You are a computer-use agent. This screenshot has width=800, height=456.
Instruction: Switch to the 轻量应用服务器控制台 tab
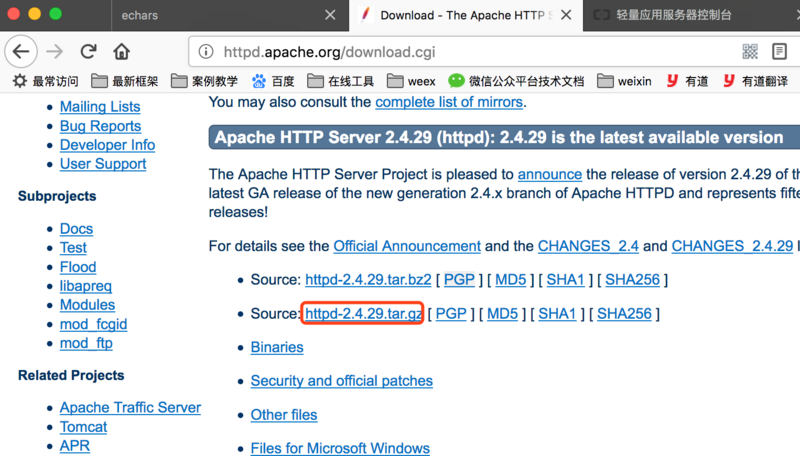coord(691,15)
